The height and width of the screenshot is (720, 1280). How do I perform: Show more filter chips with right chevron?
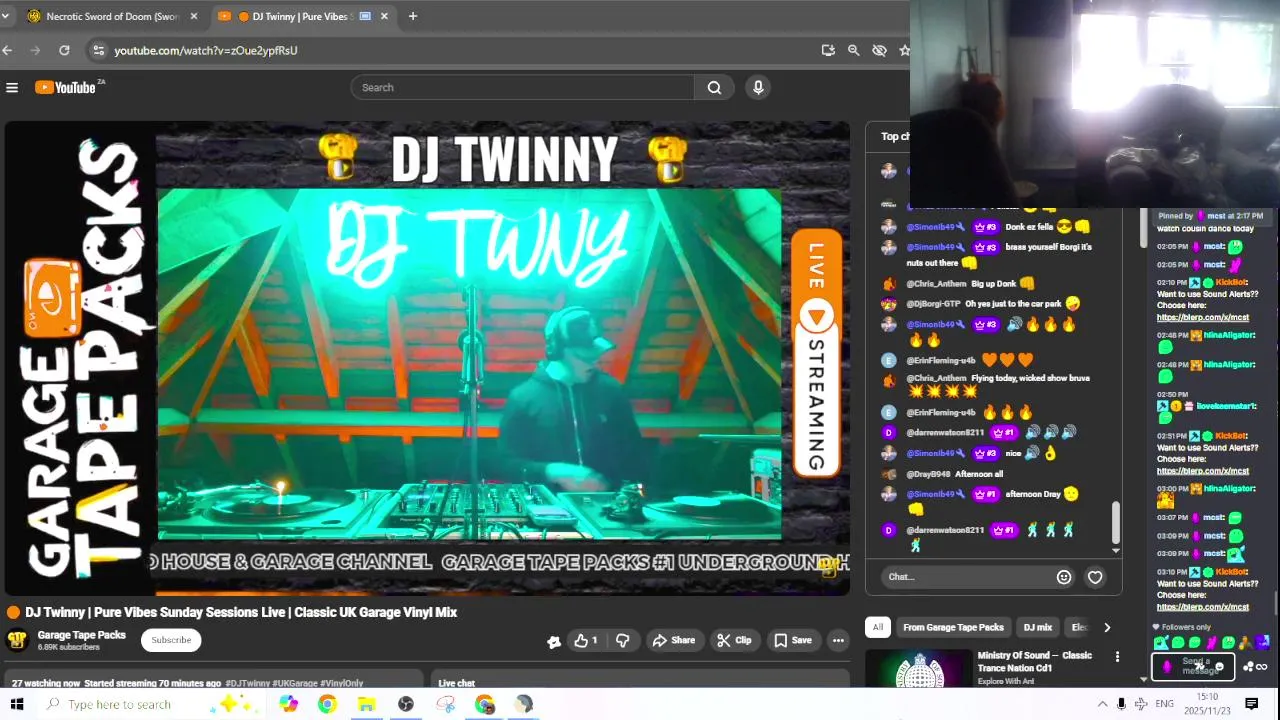(x=1106, y=627)
